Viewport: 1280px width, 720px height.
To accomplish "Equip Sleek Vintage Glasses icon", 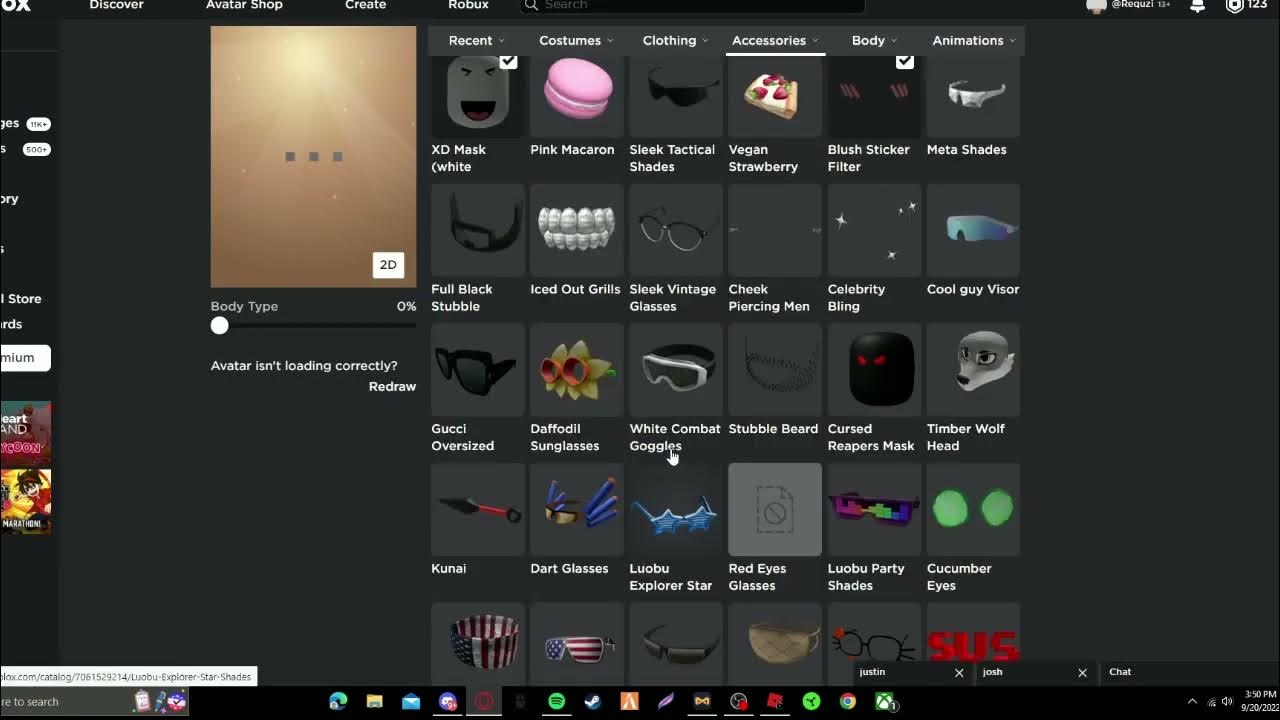I will click(x=675, y=230).
